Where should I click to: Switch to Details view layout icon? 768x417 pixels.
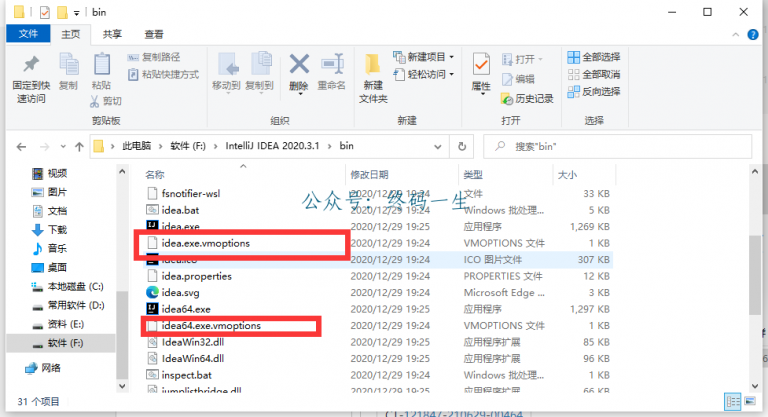[x=733, y=402]
